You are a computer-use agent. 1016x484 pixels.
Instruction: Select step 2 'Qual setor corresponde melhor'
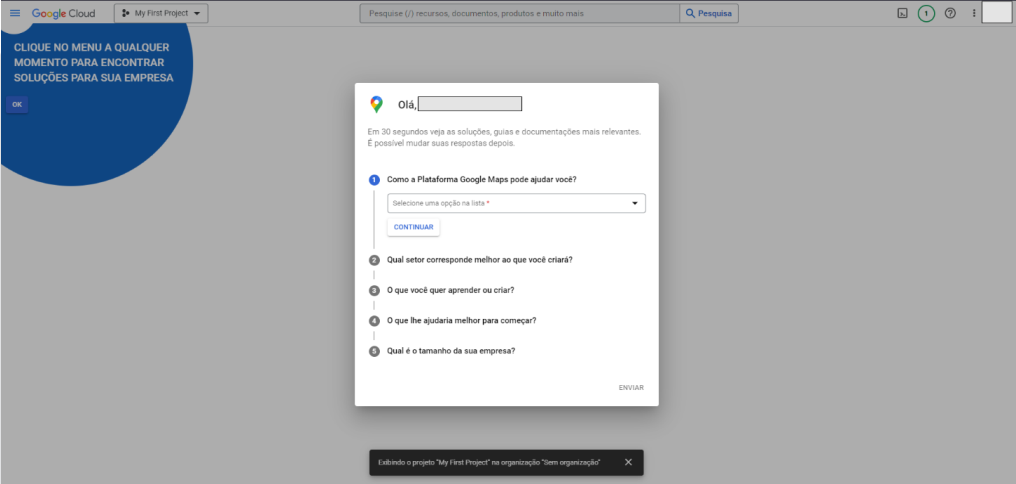(x=479, y=260)
